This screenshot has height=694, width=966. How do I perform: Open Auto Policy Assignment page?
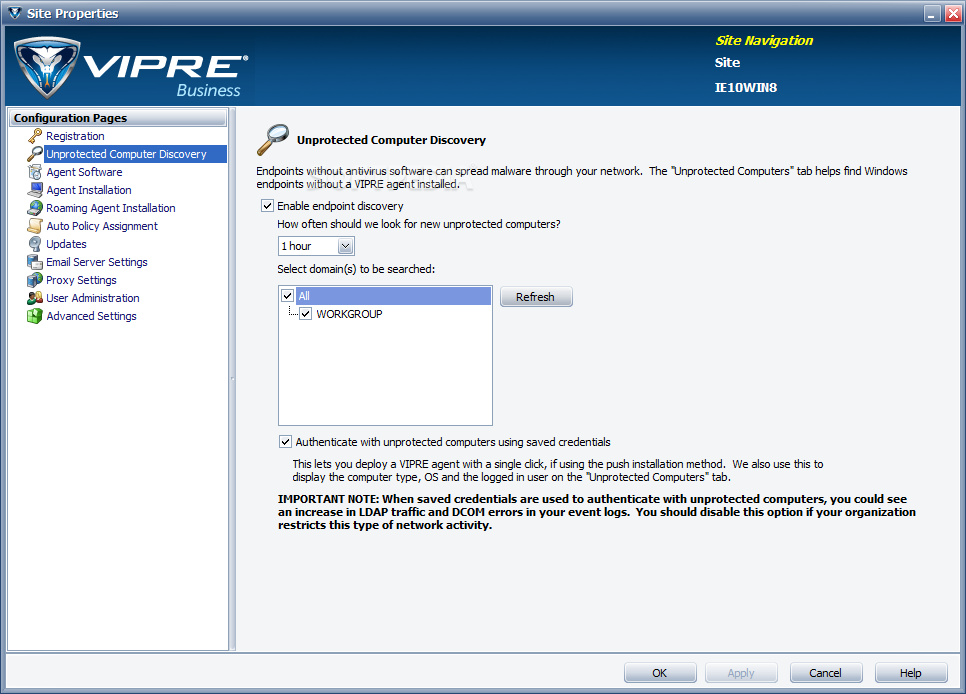102,226
